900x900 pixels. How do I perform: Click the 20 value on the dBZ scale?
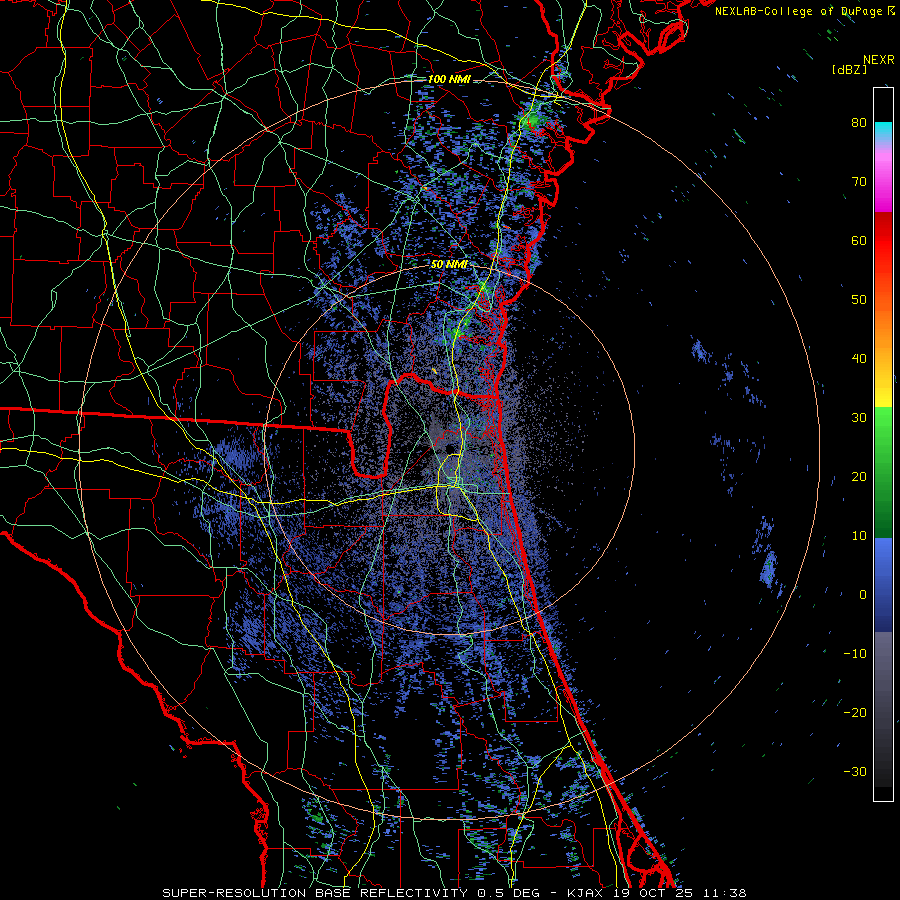pos(859,476)
